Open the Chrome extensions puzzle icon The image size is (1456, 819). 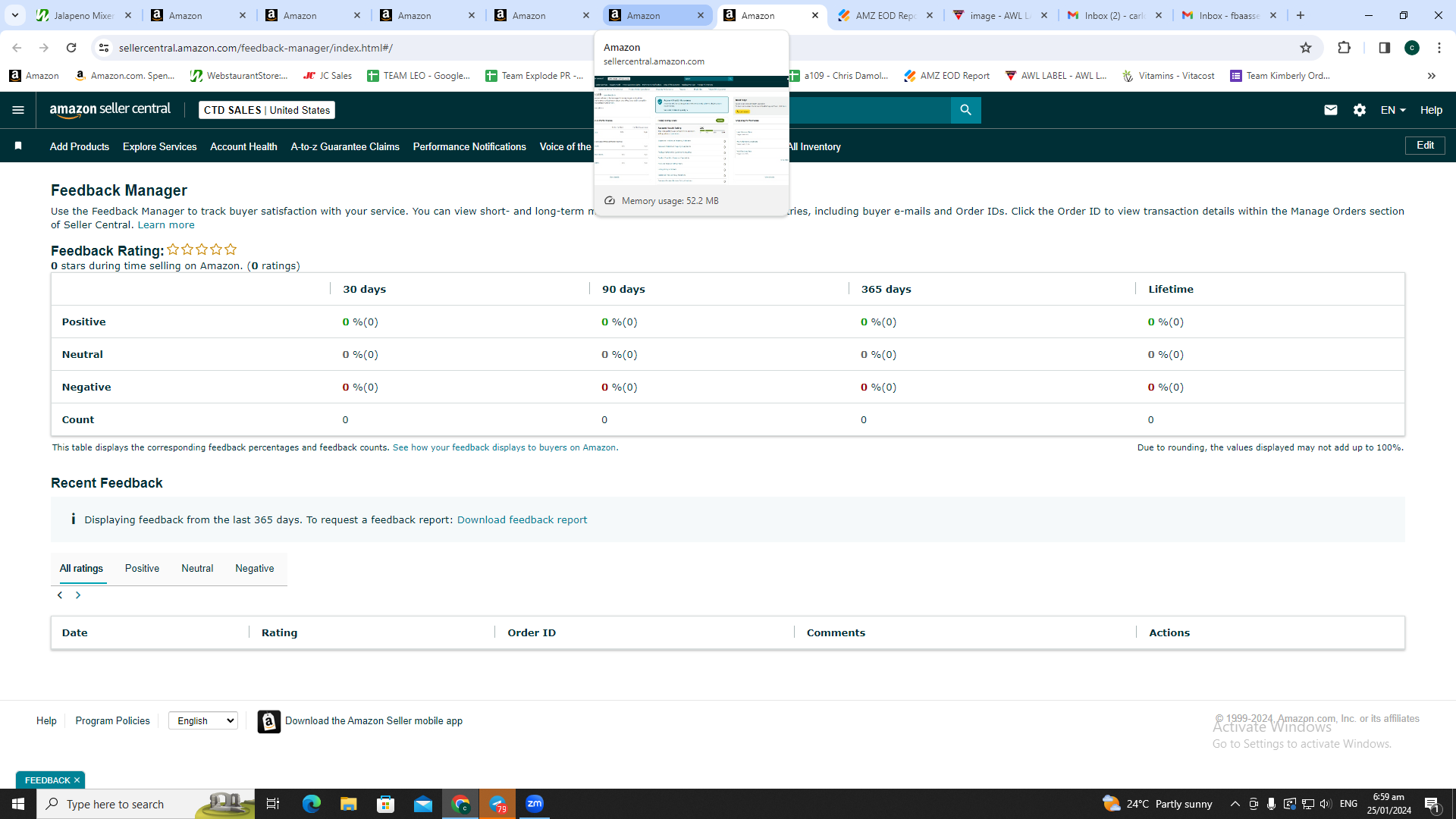point(1344,48)
